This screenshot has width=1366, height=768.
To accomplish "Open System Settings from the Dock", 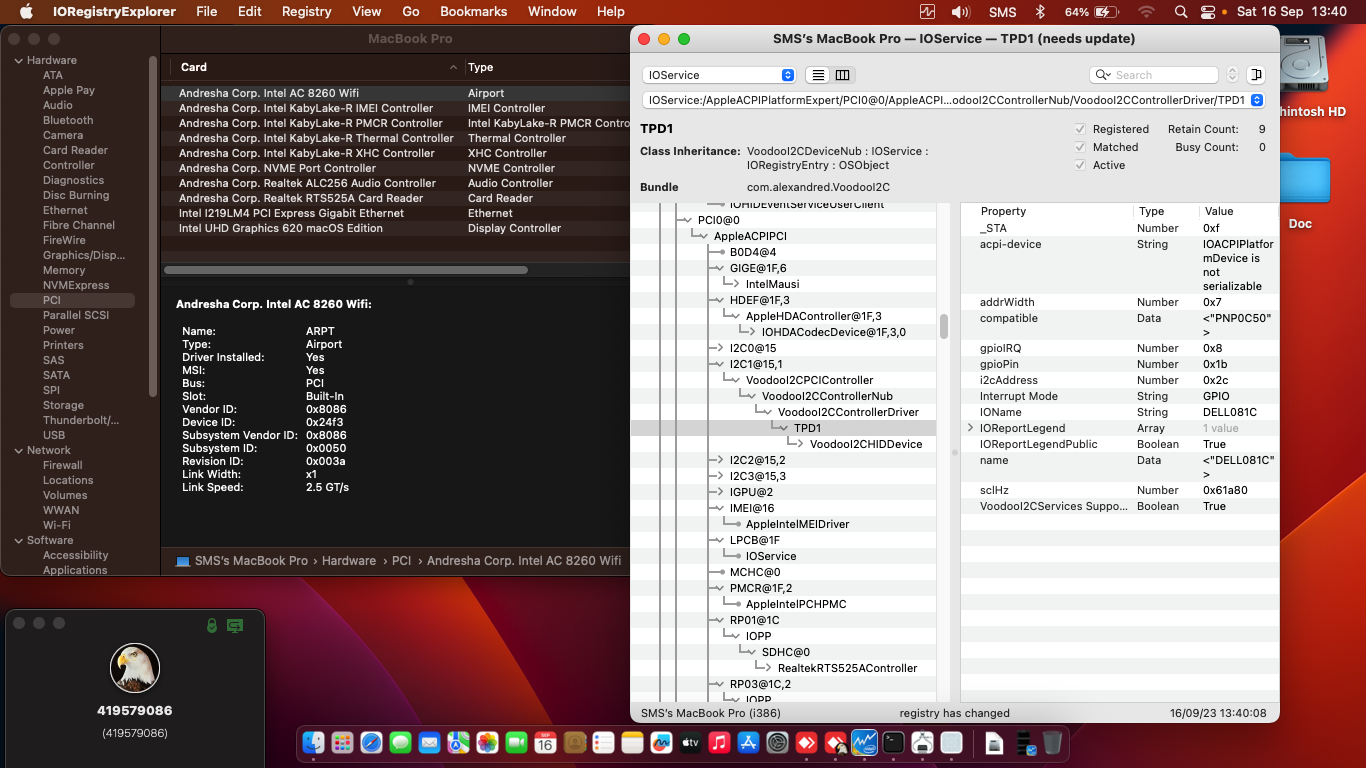I will point(777,743).
